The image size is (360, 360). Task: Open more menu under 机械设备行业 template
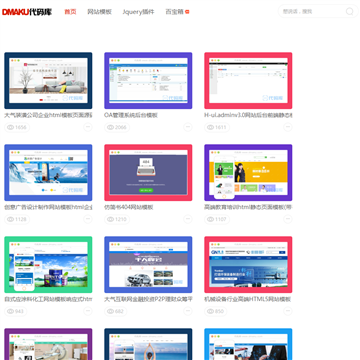point(288,311)
